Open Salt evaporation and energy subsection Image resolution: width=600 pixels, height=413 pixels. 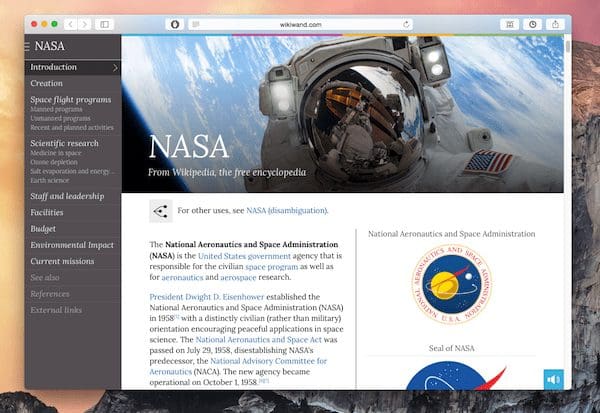click(x=72, y=171)
